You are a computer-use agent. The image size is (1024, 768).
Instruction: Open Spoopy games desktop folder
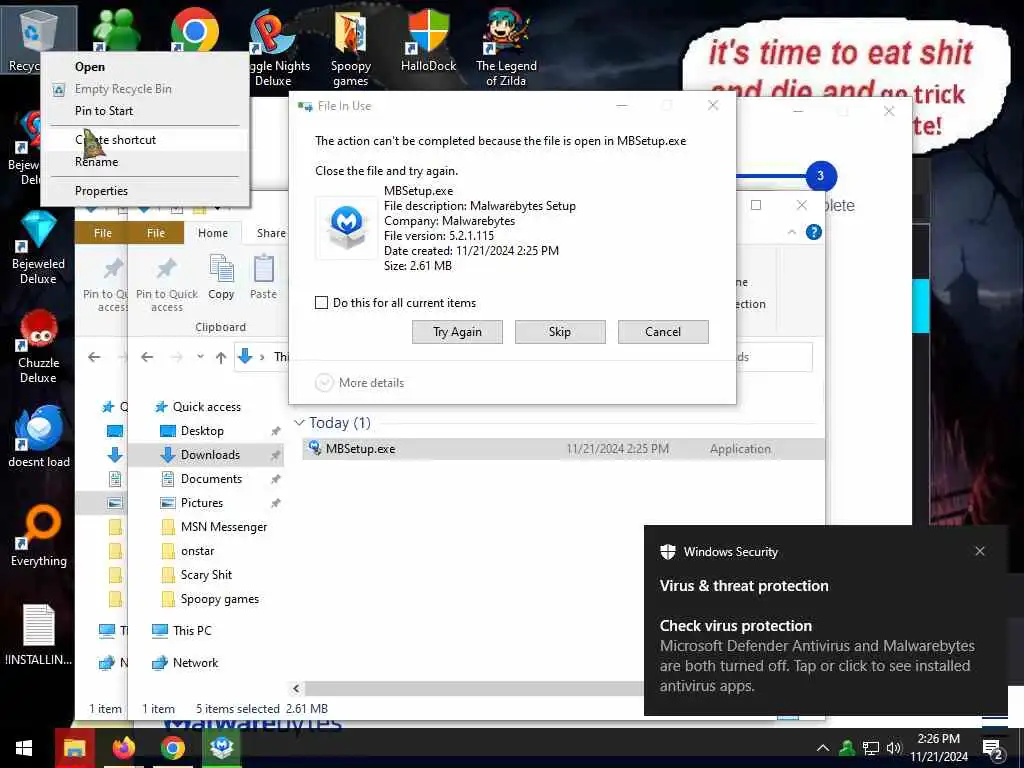click(351, 48)
